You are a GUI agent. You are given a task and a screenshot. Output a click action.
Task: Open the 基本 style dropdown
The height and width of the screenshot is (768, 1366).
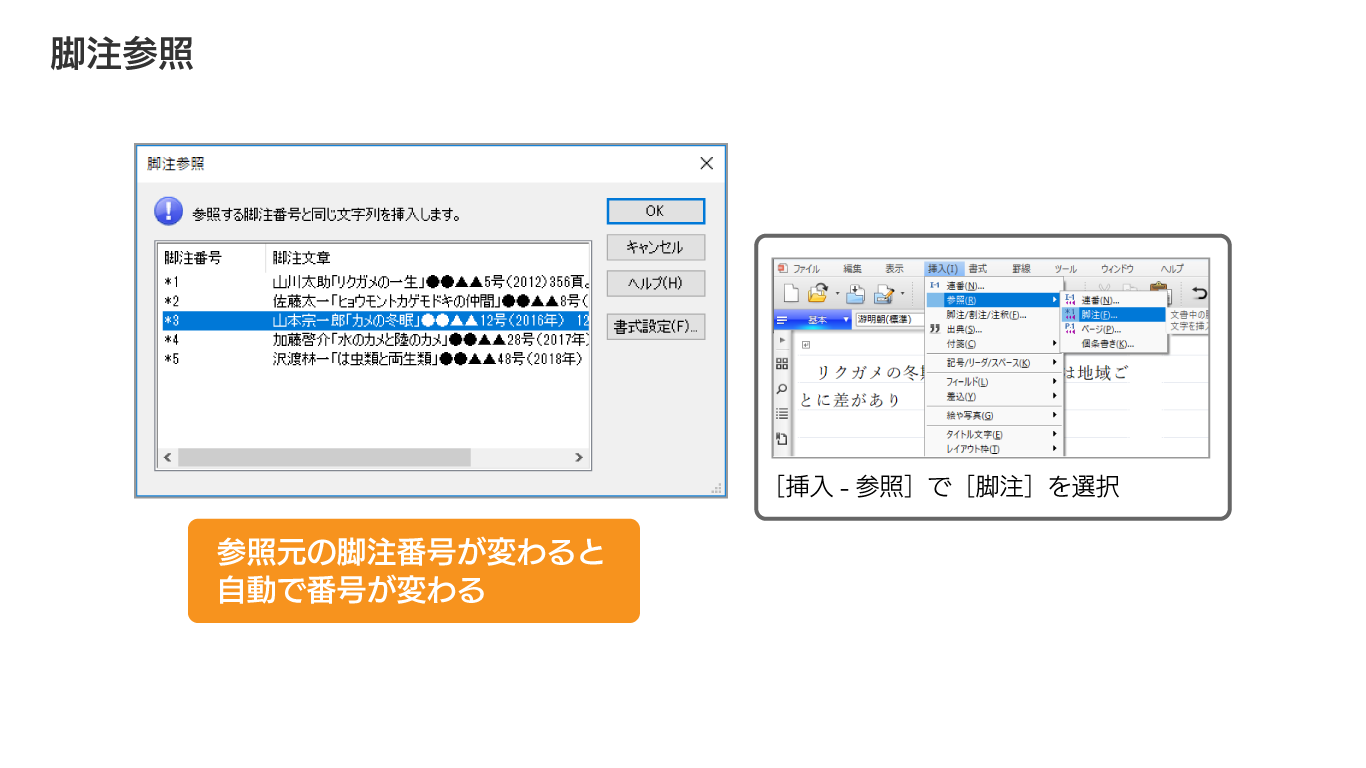pyautogui.click(x=846, y=320)
